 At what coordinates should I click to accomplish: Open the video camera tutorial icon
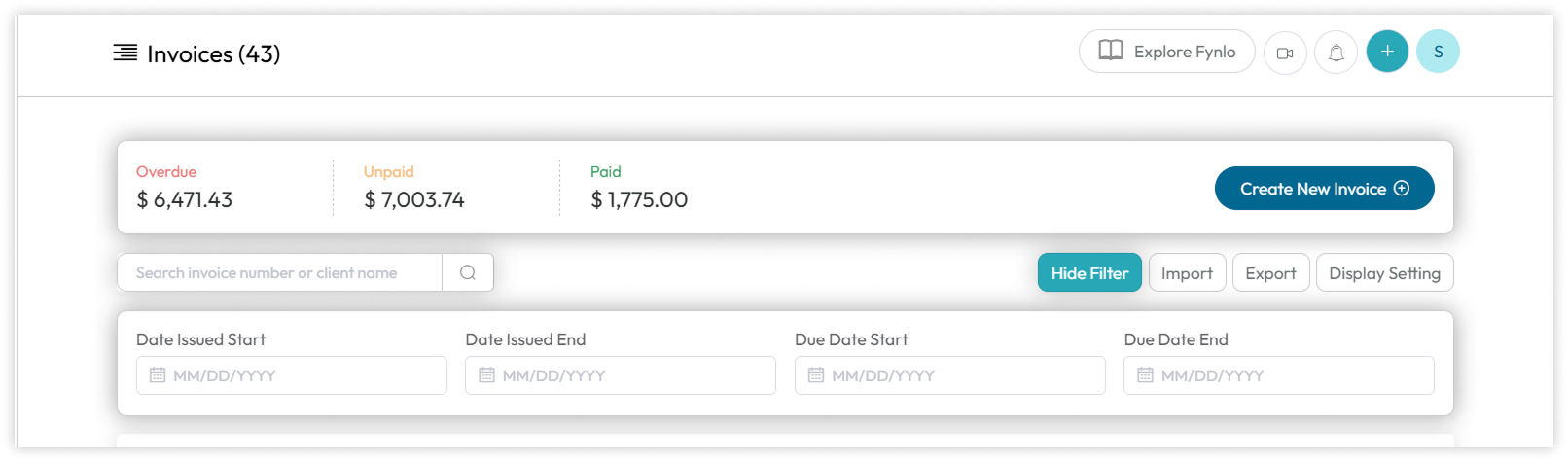point(1285,53)
